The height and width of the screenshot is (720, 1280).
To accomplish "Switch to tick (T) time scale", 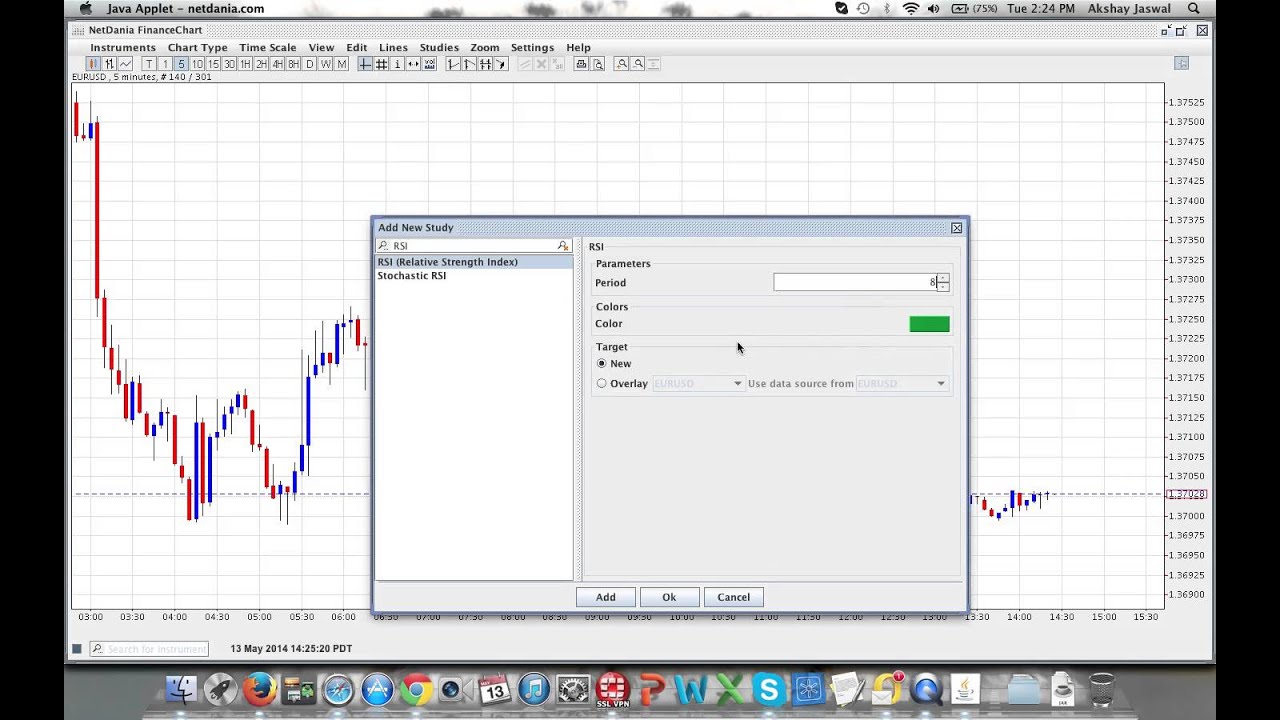I will (x=150, y=64).
